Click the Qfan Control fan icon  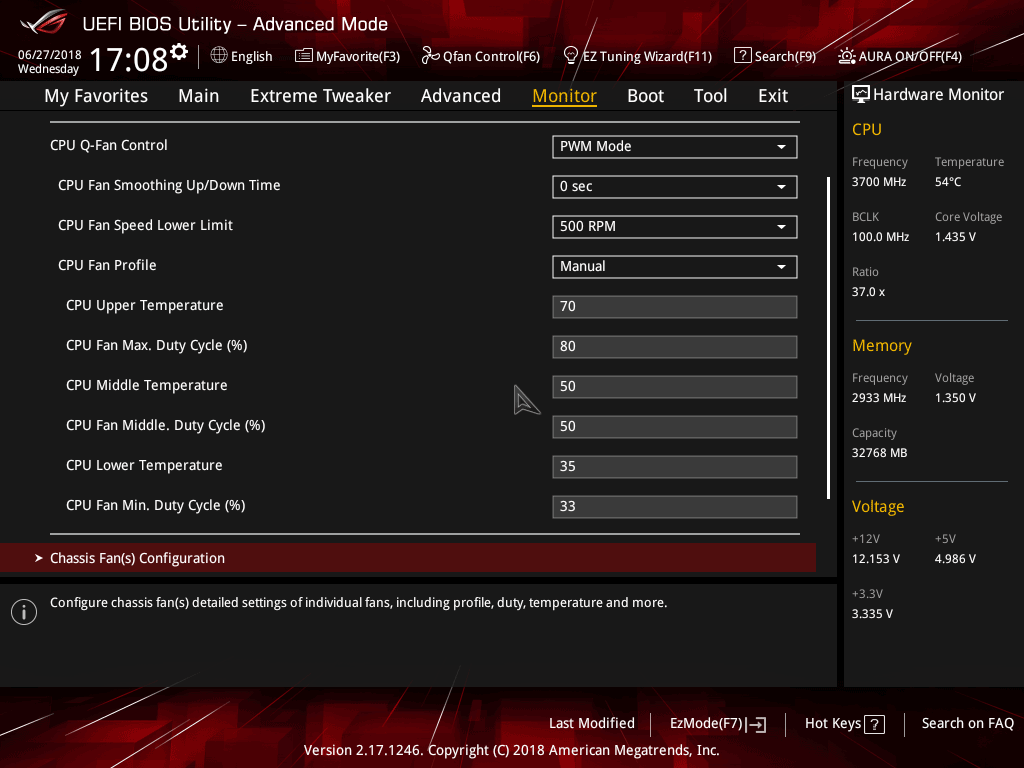point(430,56)
